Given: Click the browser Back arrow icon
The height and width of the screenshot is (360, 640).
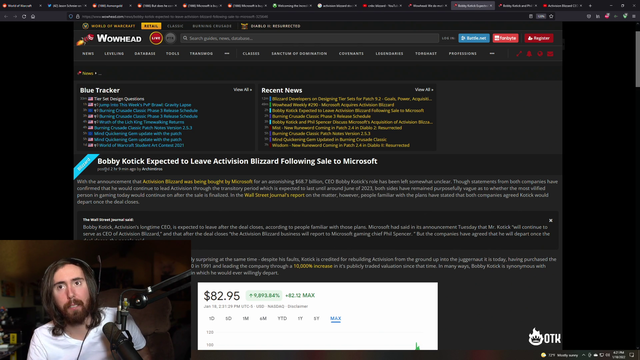Looking at the screenshot, I should coord(6,16).
